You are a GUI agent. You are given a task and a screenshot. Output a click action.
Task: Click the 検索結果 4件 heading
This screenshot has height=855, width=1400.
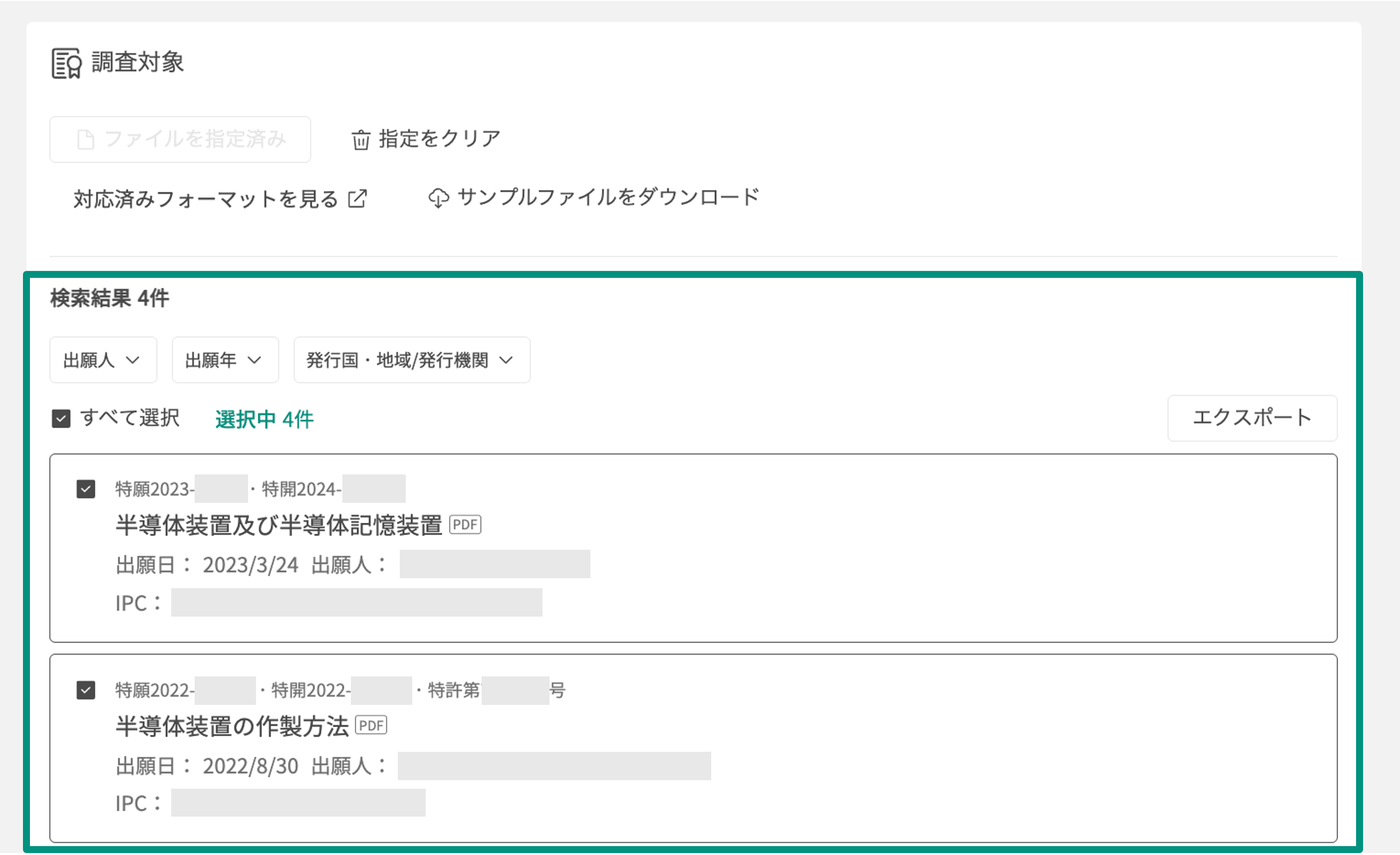click(110, 298)
